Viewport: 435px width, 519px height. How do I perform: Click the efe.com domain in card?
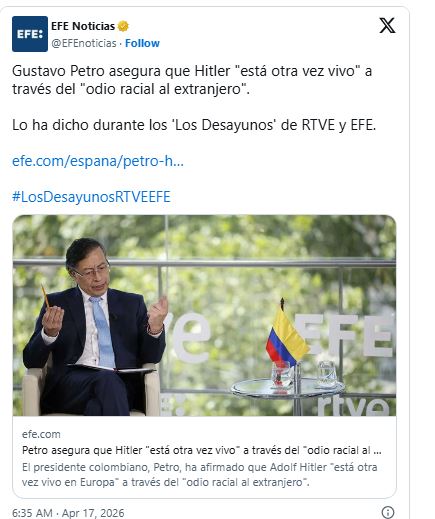pos(41,434)
